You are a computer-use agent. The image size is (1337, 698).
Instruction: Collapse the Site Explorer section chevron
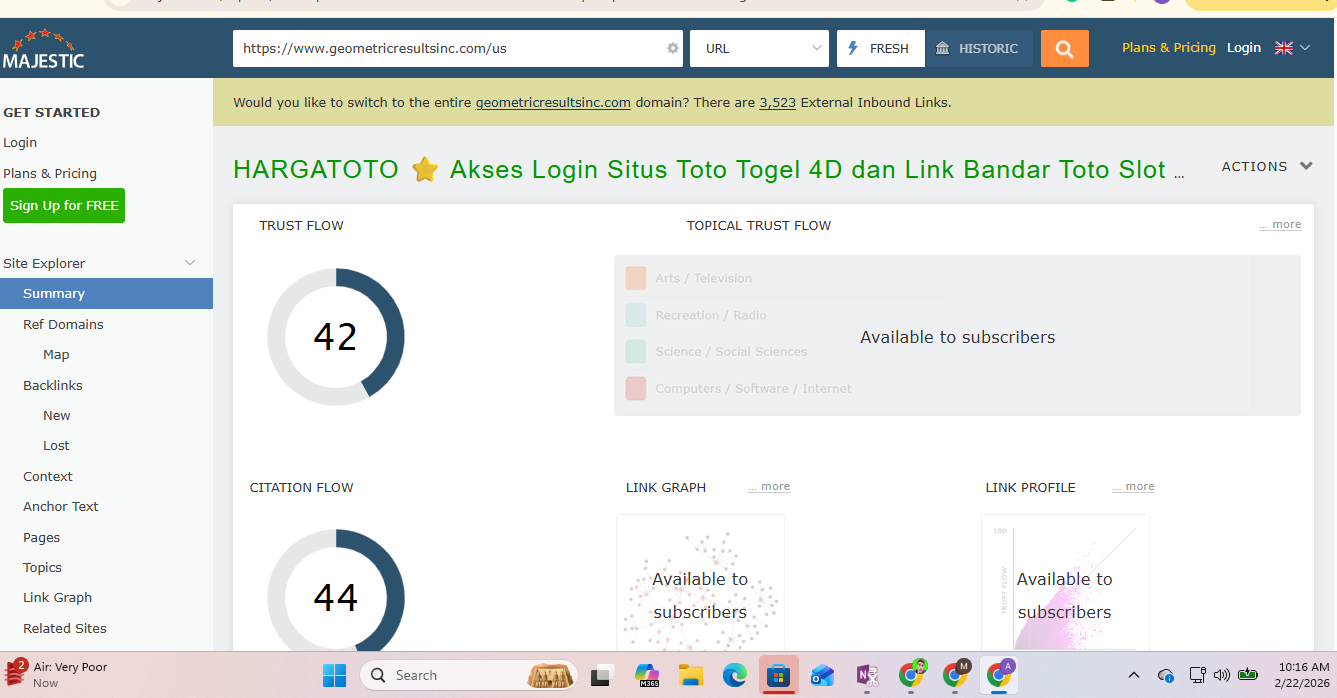[x=190, y=263]
